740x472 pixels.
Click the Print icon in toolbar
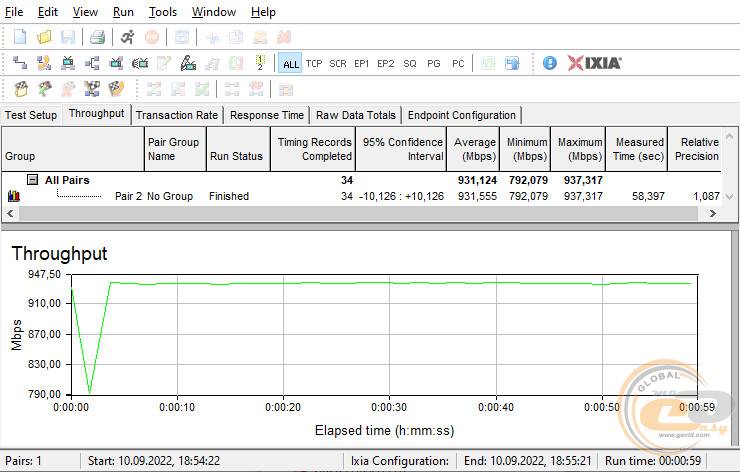[97, 37]
